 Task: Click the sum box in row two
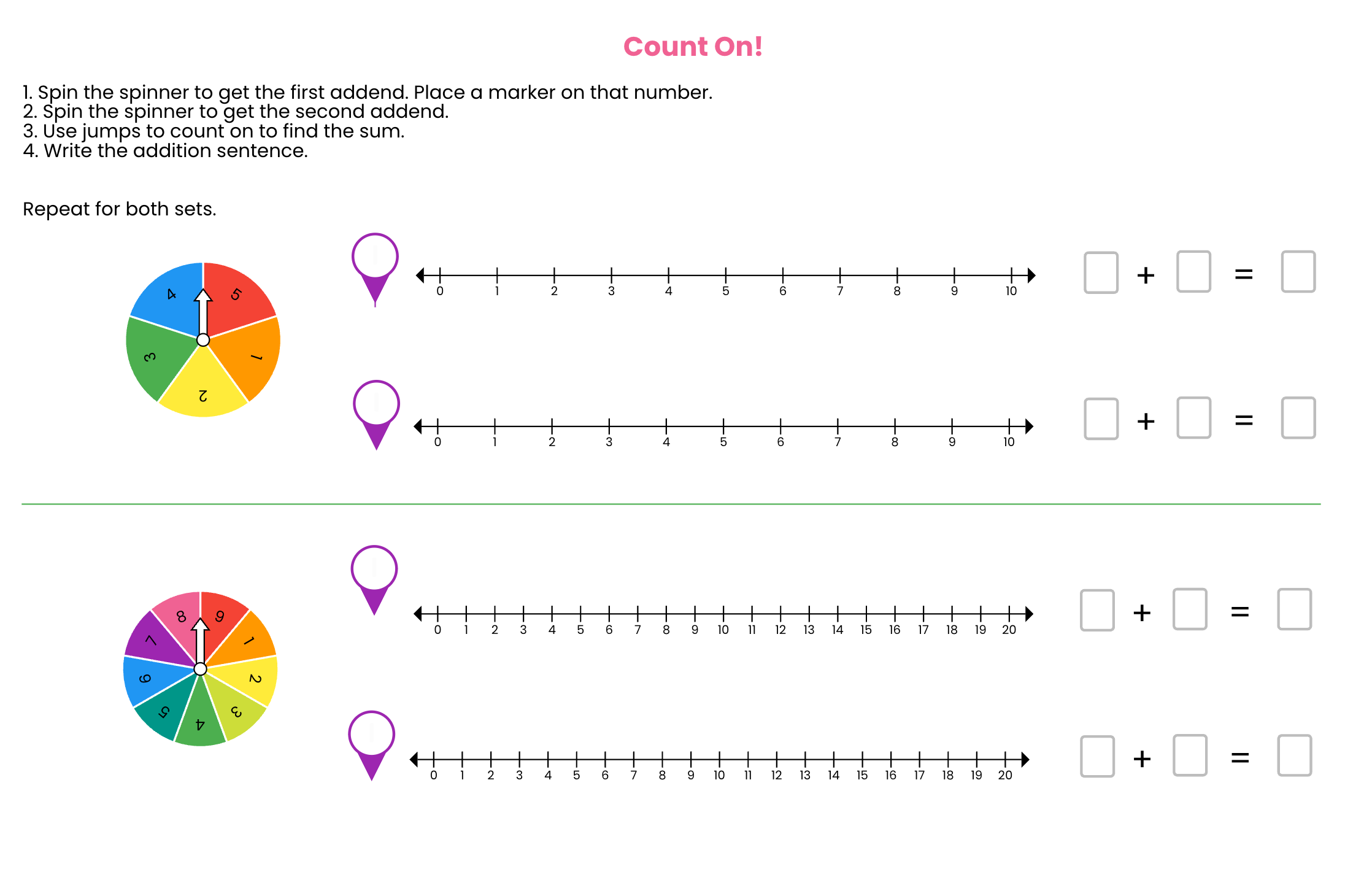click(1298, 418)
